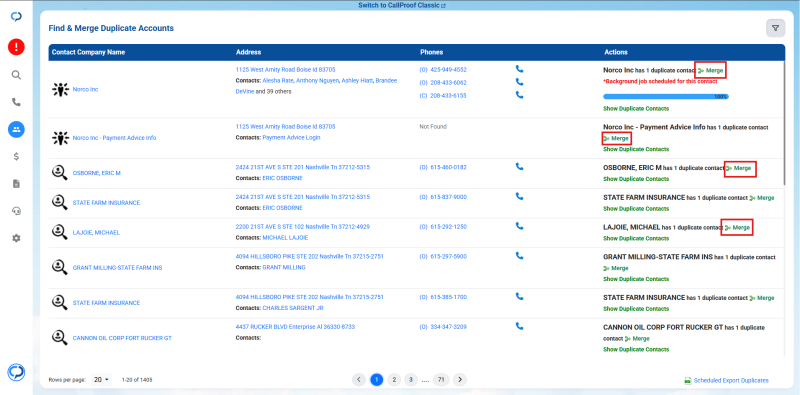Jump to page 71

coord(441,380)
